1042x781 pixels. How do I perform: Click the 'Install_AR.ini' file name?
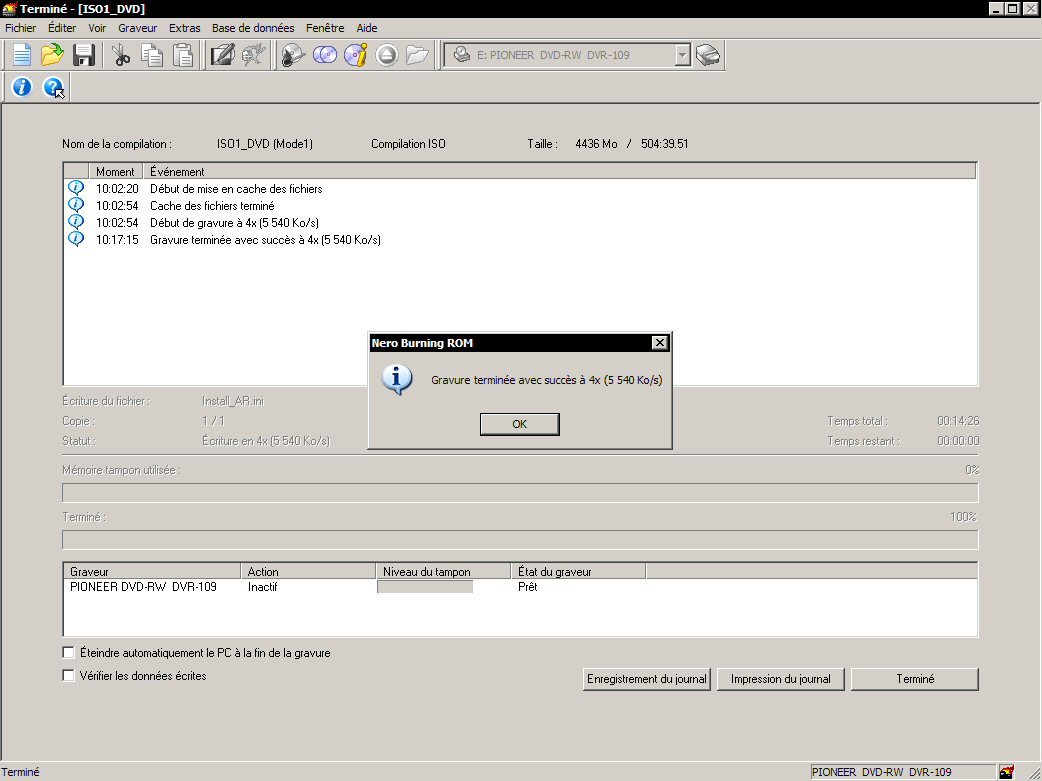[x=233, y=401]
